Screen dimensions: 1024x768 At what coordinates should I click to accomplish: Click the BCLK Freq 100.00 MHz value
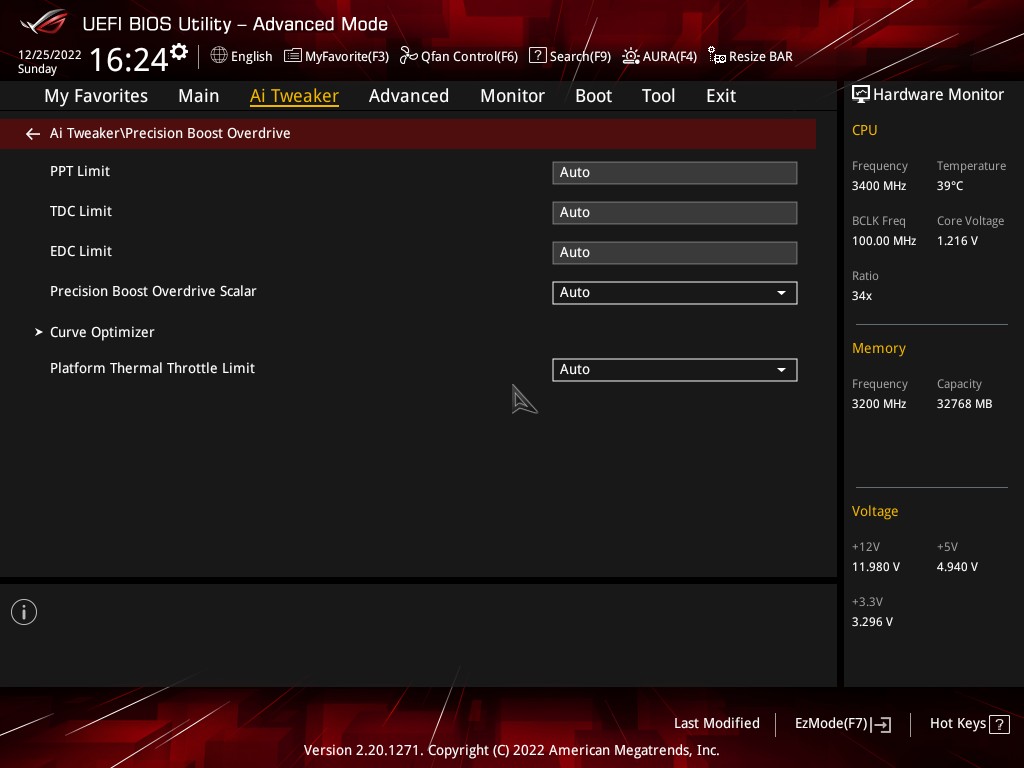pos(884,241)
